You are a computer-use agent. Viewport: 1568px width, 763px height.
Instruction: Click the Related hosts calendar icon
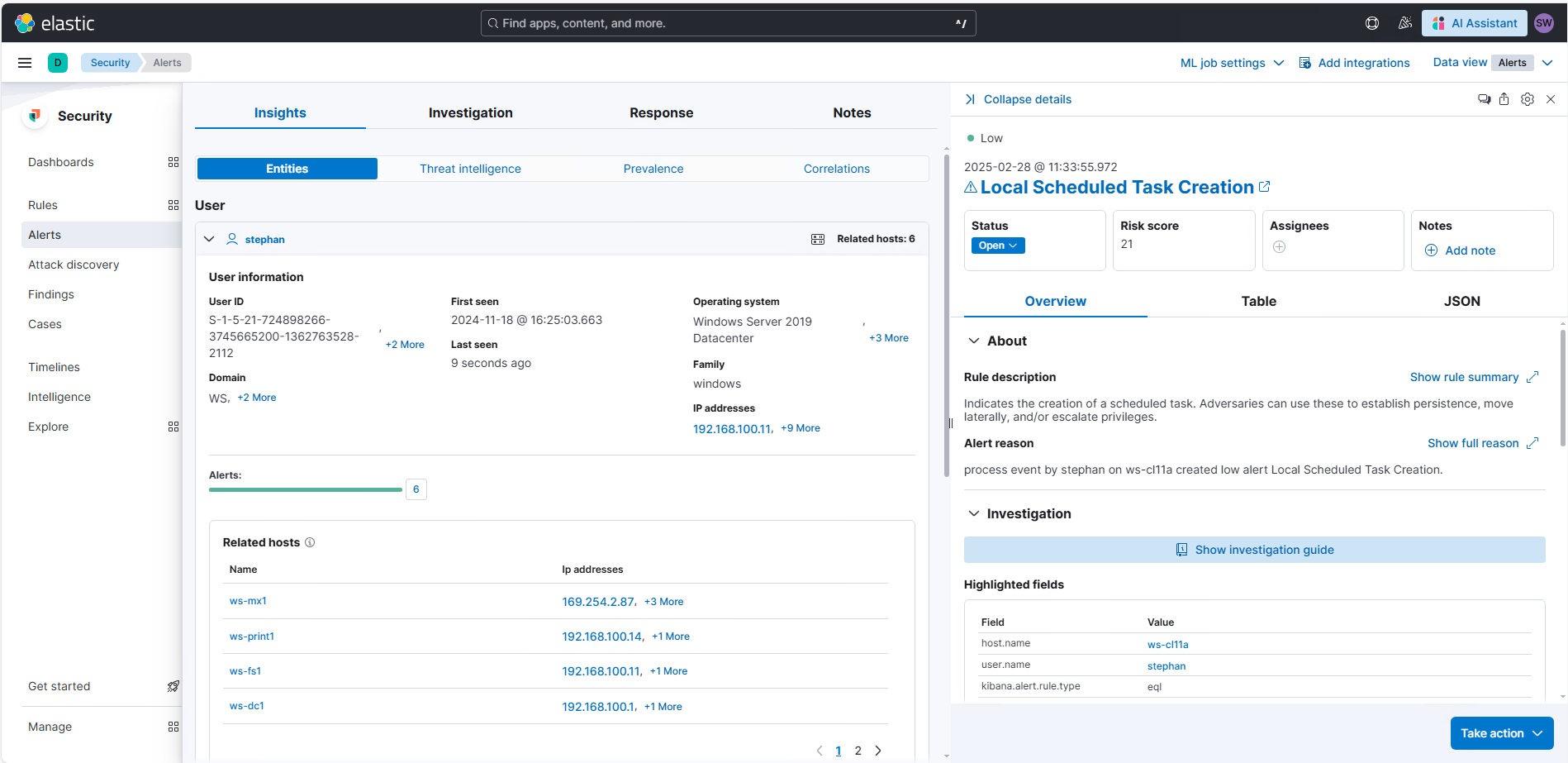(818, 239)
